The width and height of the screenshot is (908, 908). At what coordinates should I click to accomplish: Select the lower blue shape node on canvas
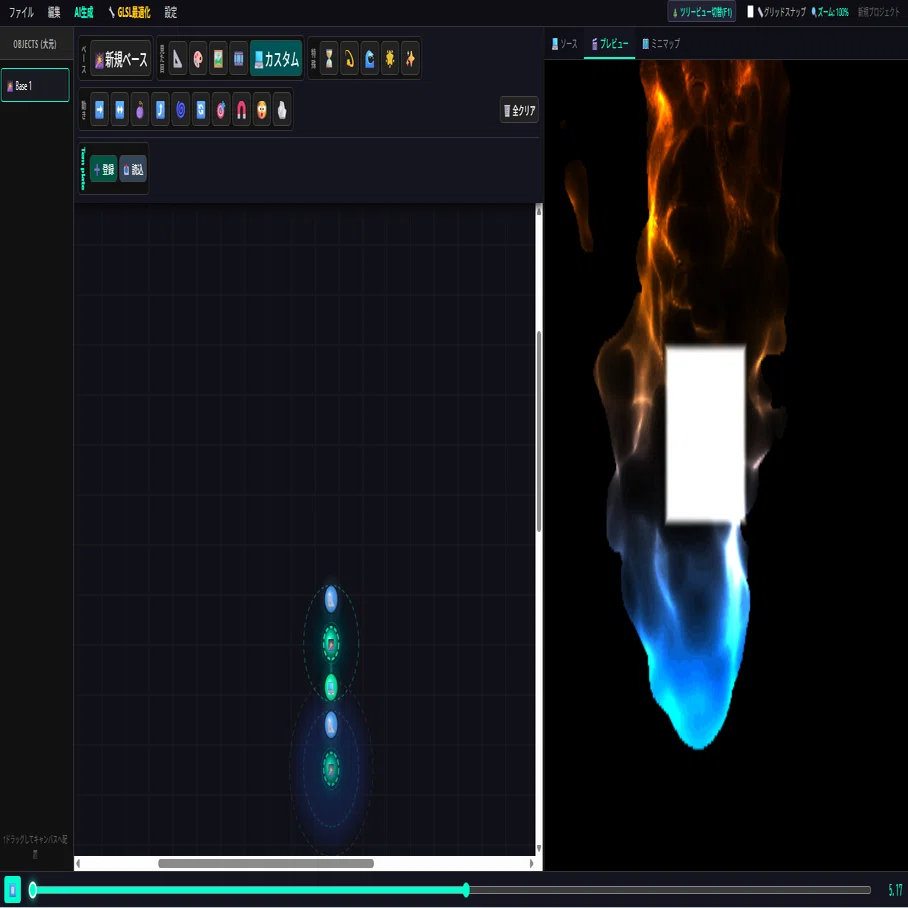(x=331, y=725)
